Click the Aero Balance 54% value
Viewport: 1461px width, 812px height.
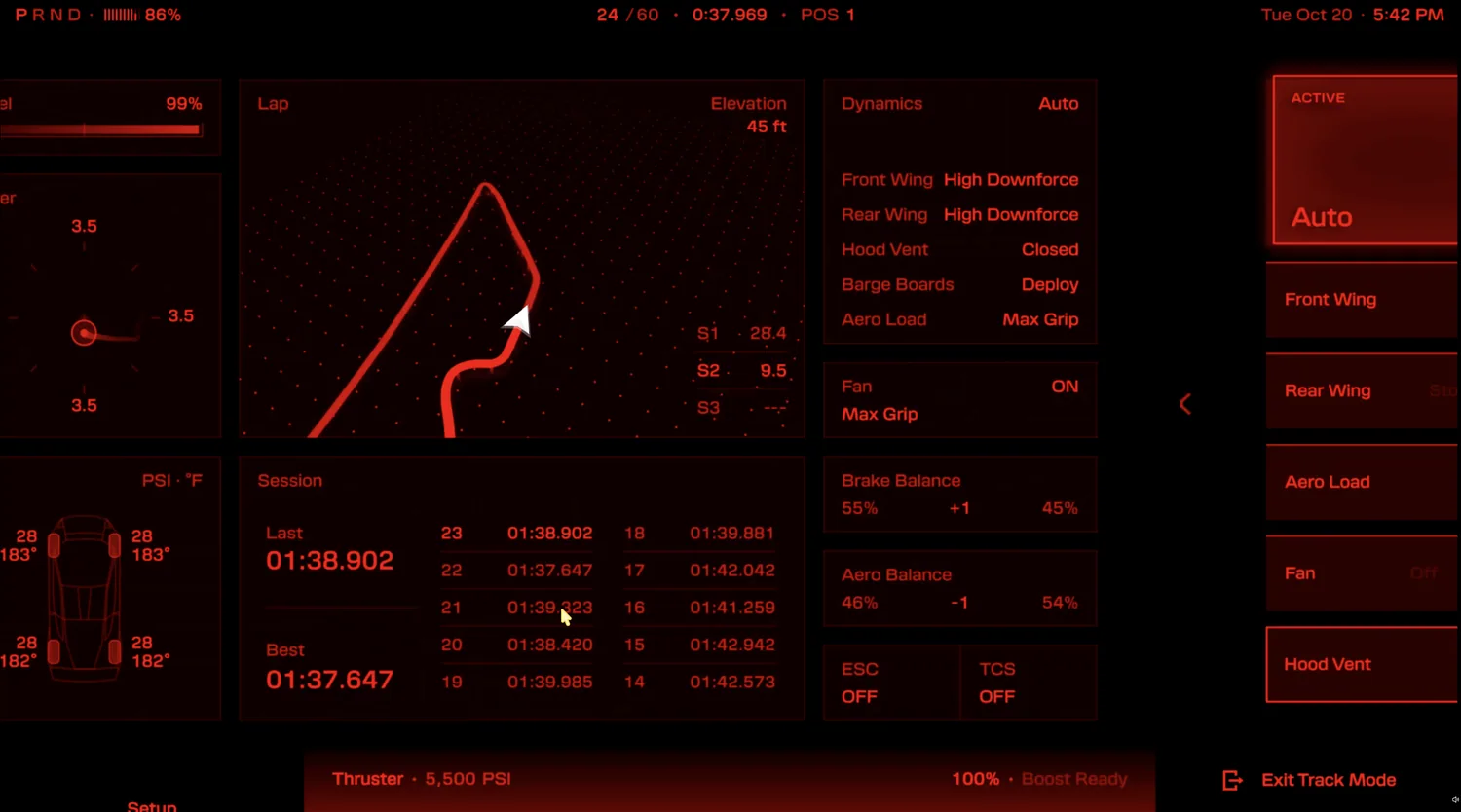pyautogui.click(x=1060, y=603)
